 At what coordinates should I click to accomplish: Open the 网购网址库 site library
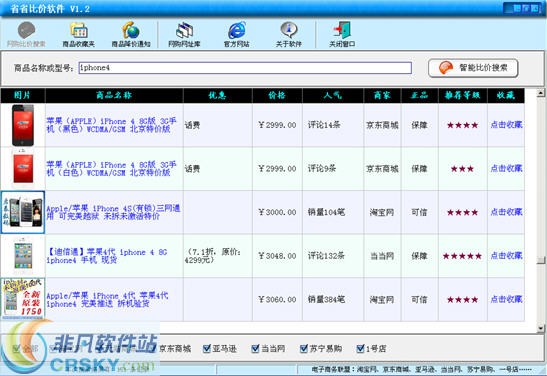click(184, 34)
